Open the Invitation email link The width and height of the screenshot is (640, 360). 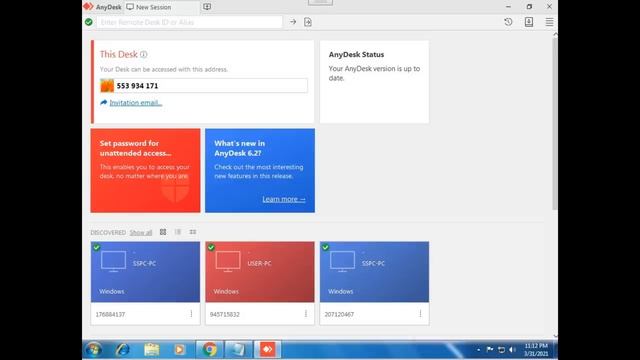point(136,102)
